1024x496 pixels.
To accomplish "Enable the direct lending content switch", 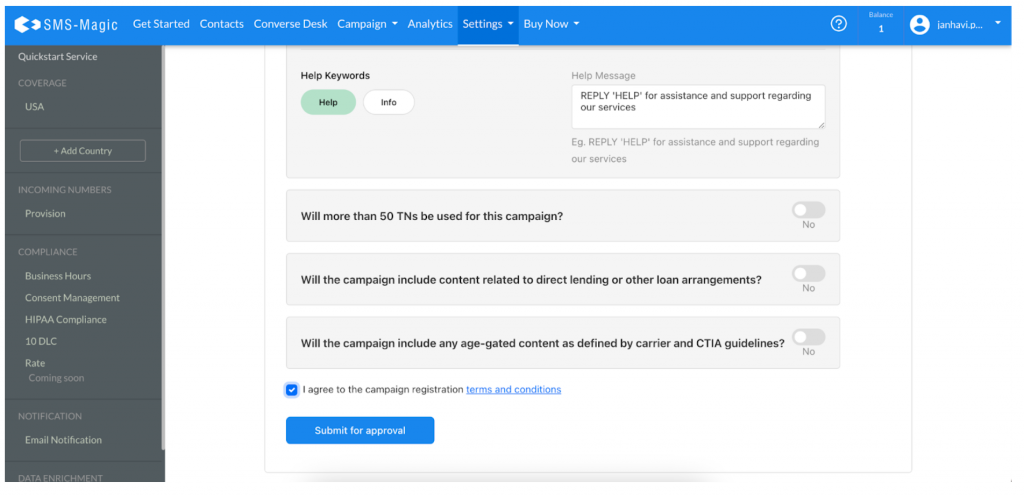I will pos(808,274).
